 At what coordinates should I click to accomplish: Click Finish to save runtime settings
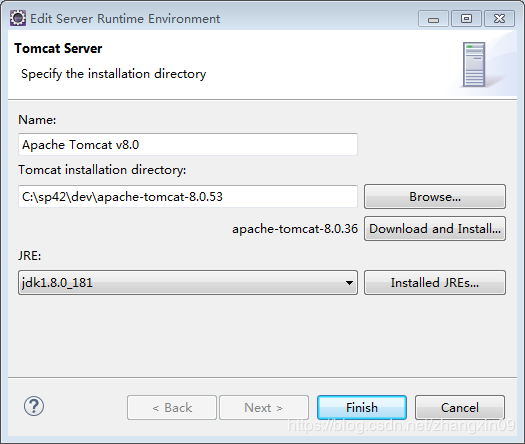coord(362,408)
